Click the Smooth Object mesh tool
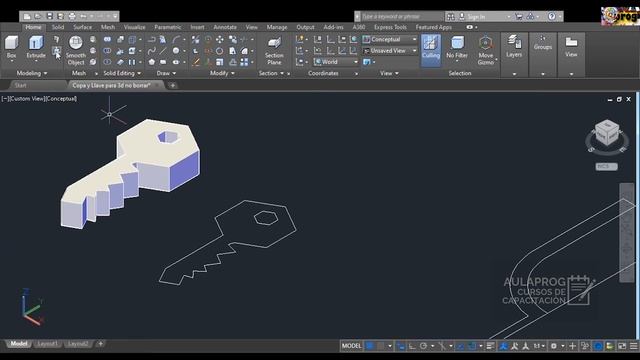 [x=76, y=51]
